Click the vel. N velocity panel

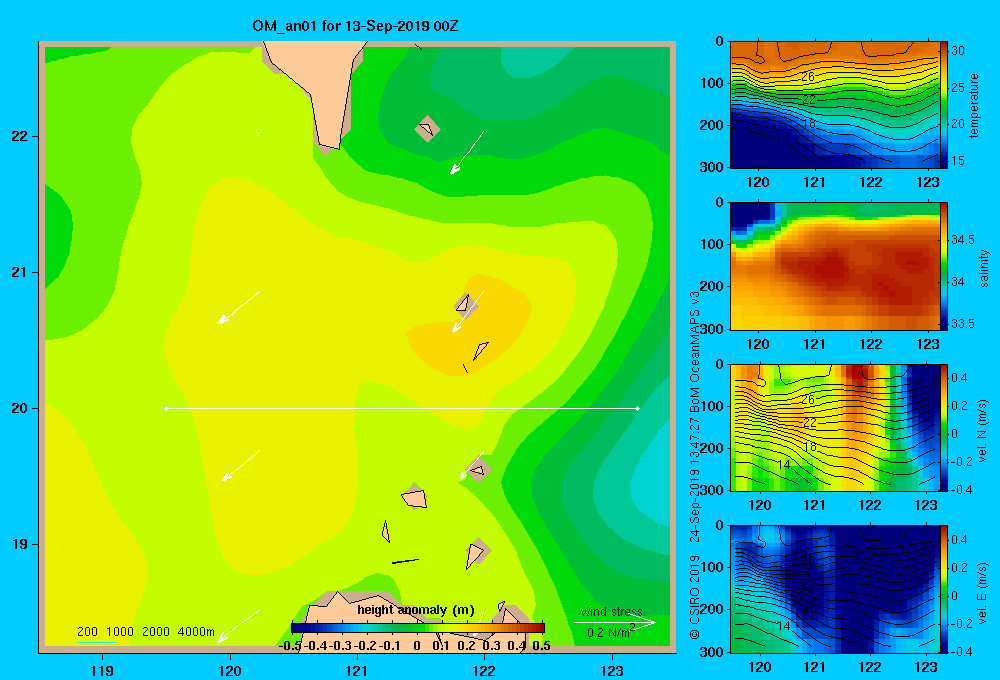coord(834,427)
